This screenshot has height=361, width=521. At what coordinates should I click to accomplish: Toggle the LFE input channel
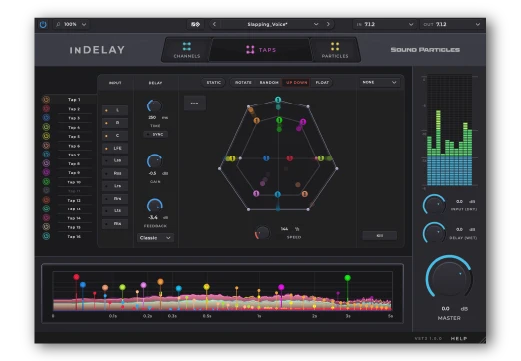pos(115,148)
